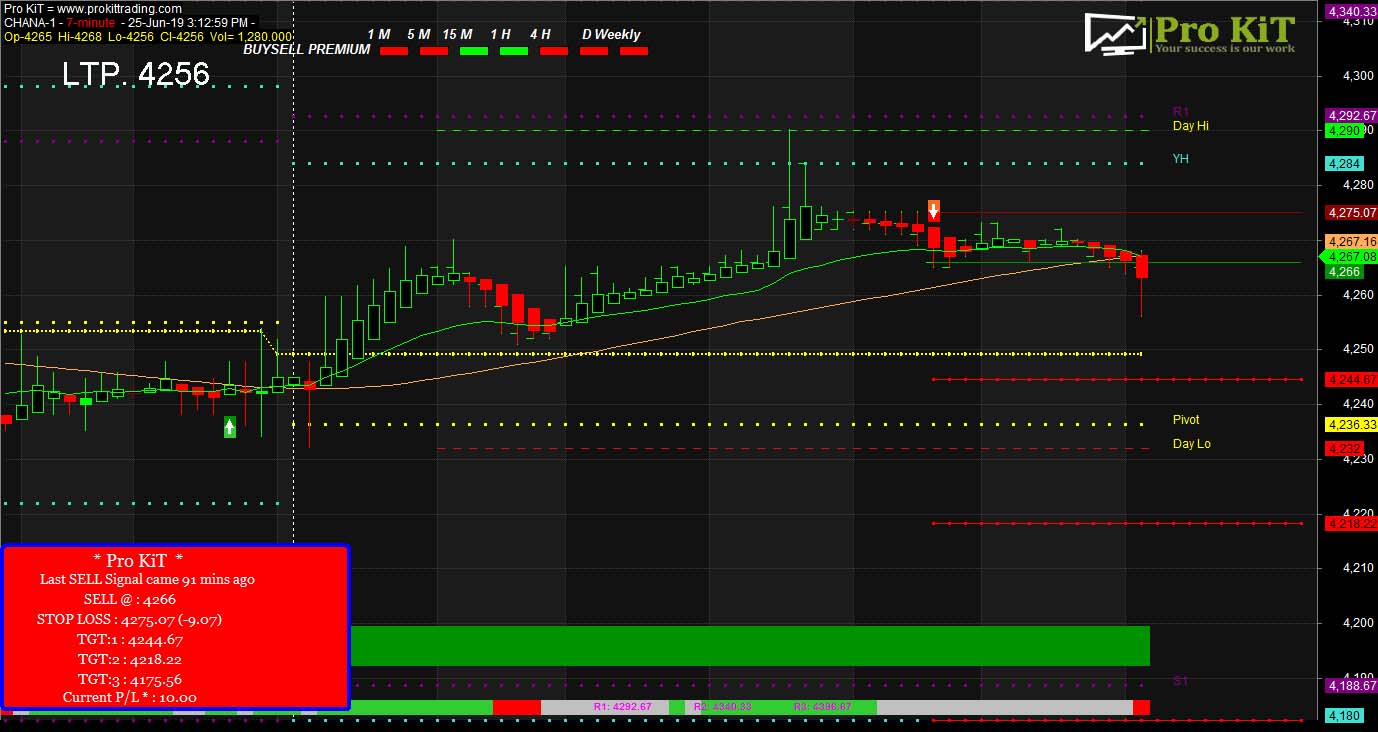Click the 1 M red trend indicator bar
1378x732 pixels.
click(x=394, y=50)
